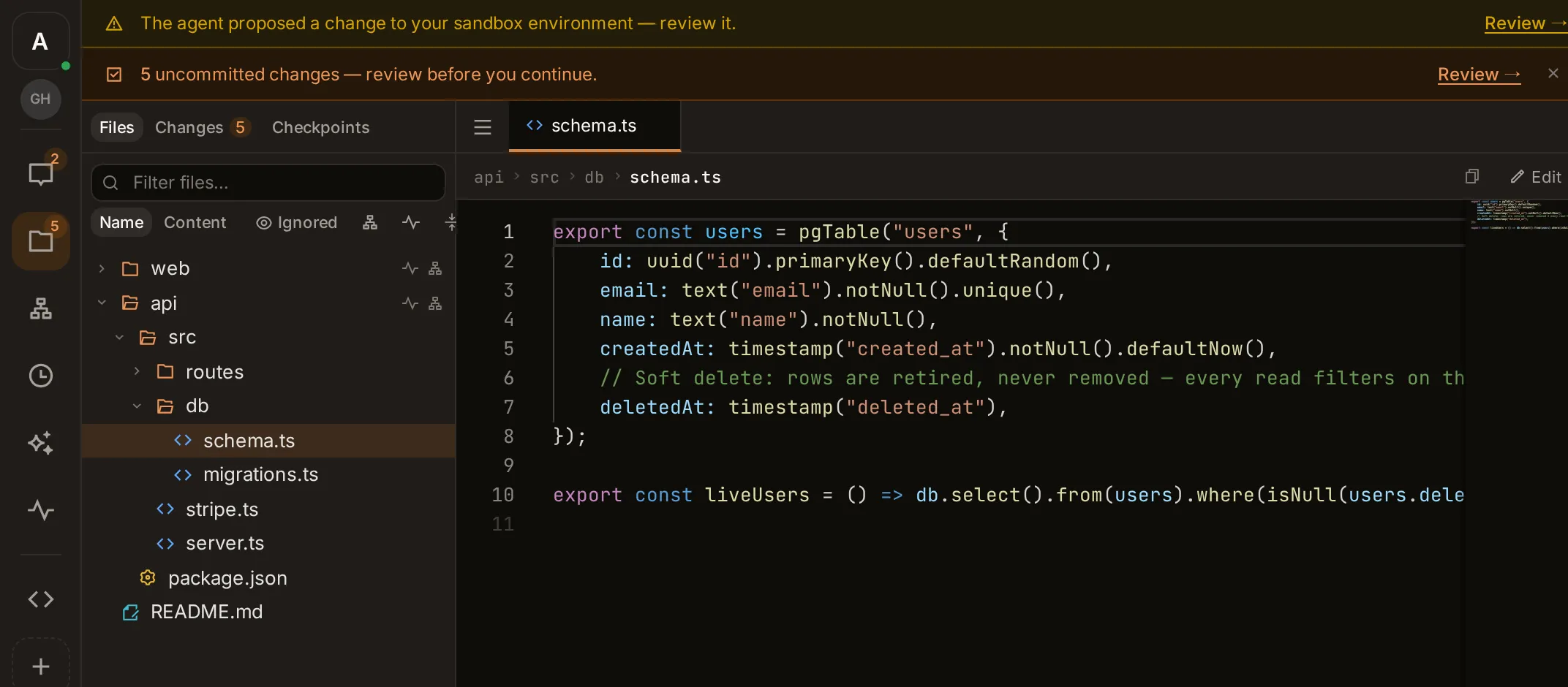
Task: Click the routes folder name
Action: coord(214,372)
